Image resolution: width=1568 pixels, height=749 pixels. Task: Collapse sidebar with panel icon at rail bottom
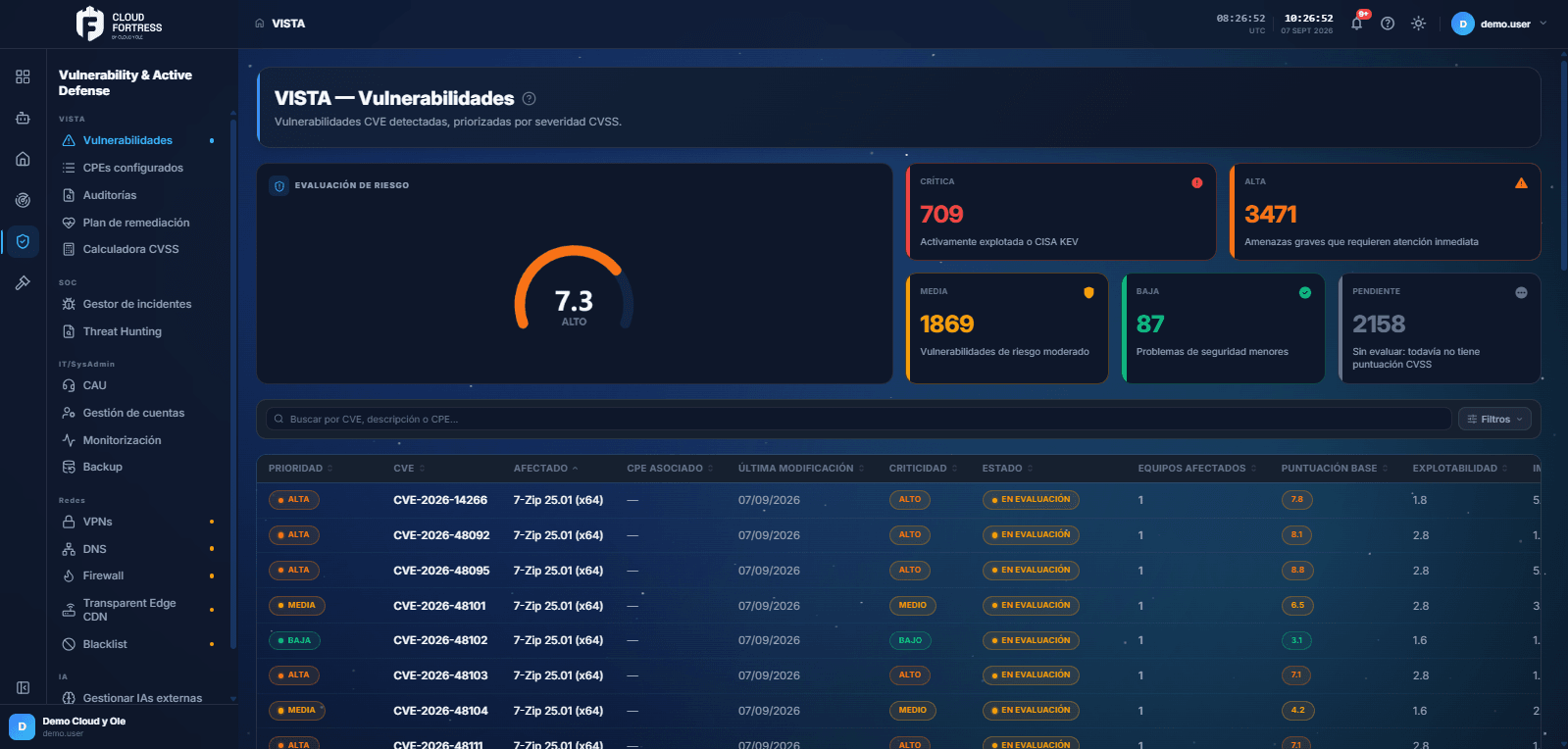(x=23, y=688)
